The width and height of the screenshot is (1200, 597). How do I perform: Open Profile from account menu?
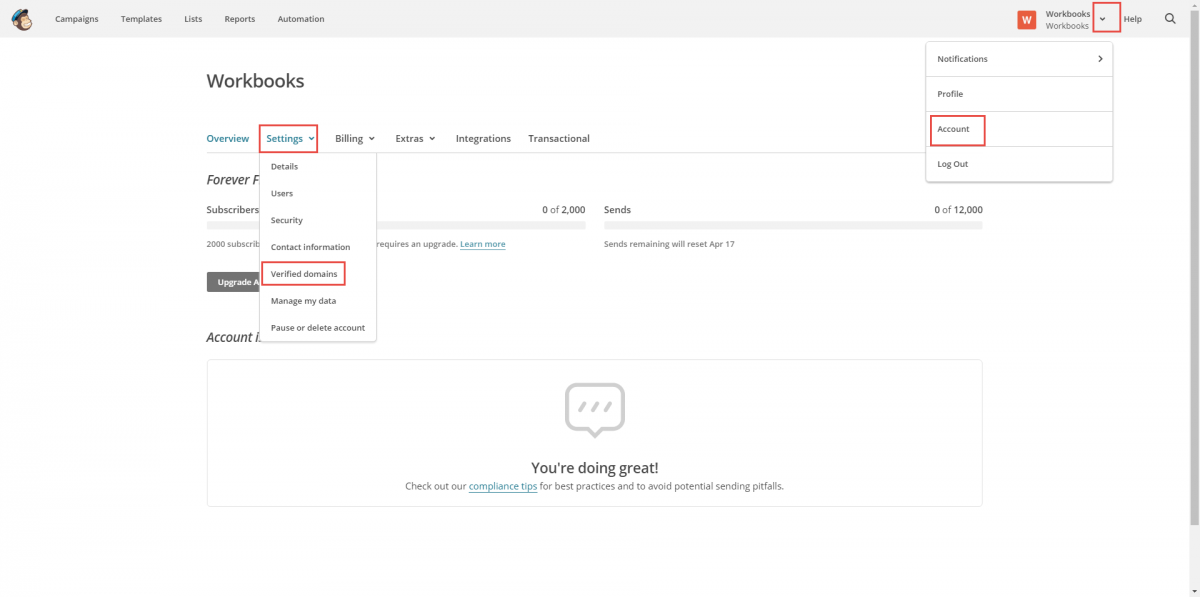1019,94
